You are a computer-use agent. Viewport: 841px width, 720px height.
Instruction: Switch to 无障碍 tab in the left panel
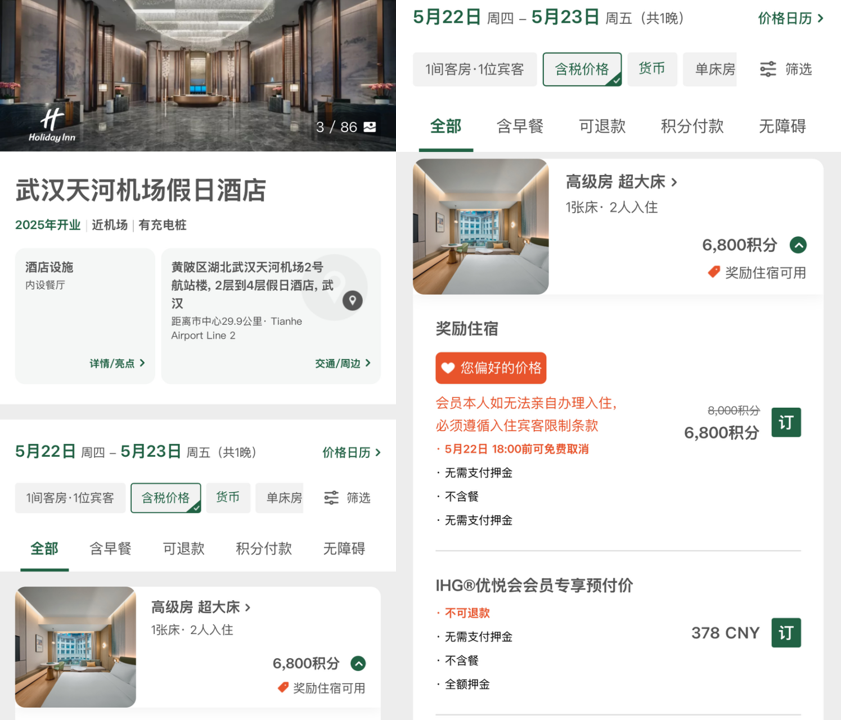344,549
